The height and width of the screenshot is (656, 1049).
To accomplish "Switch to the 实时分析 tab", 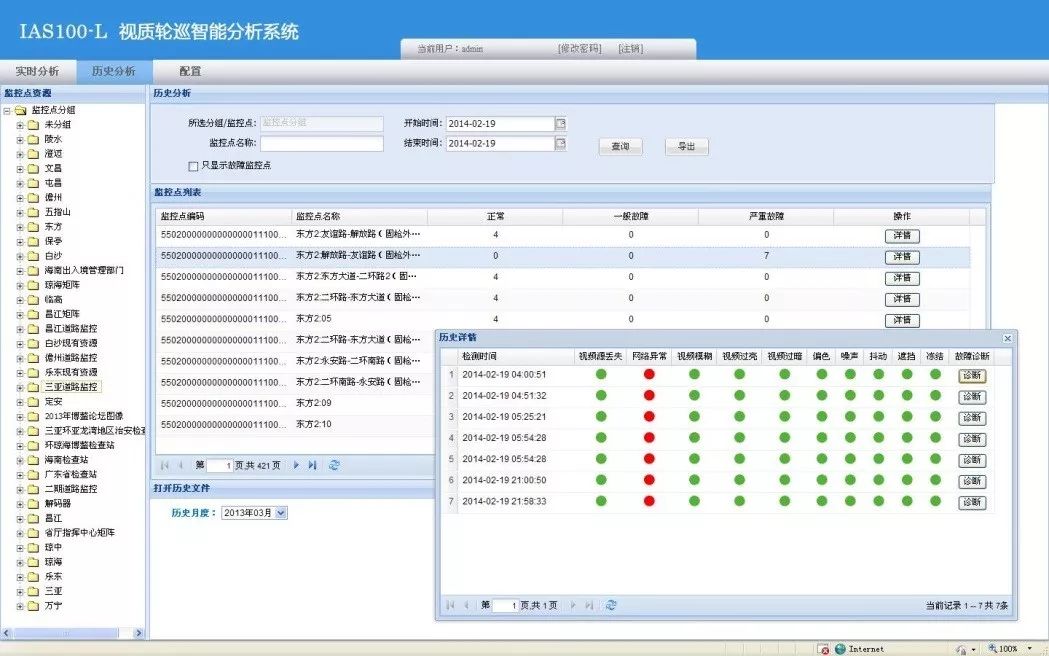I will (x=37, y=71).
